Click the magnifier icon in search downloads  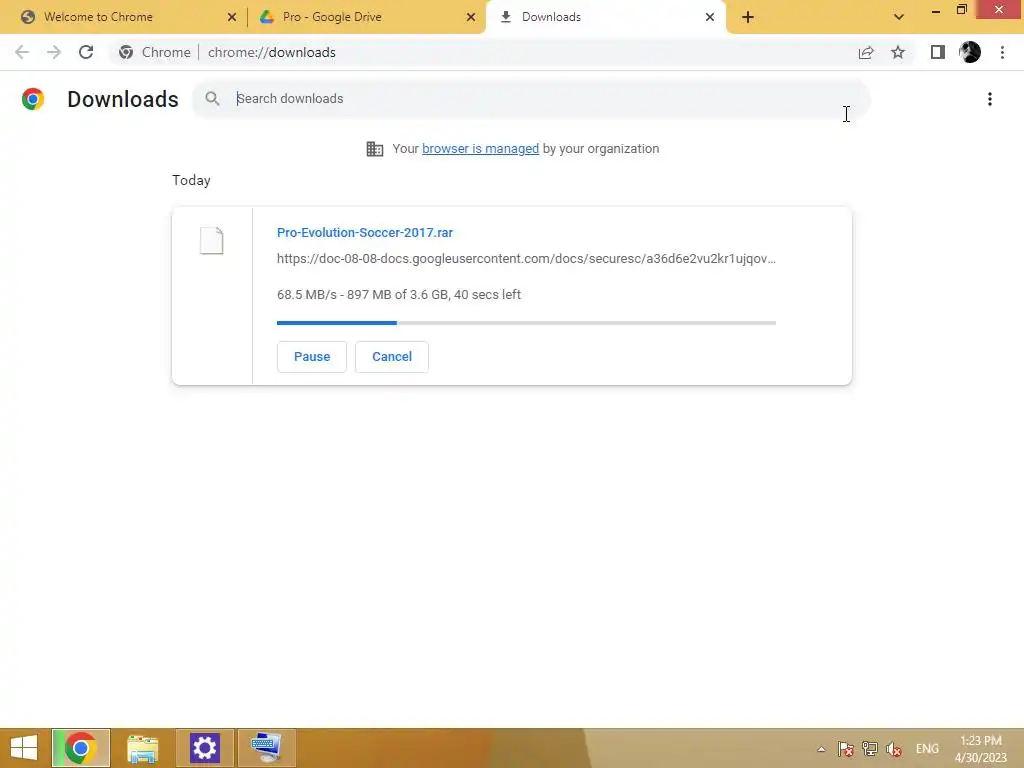(x=212, y=99)
